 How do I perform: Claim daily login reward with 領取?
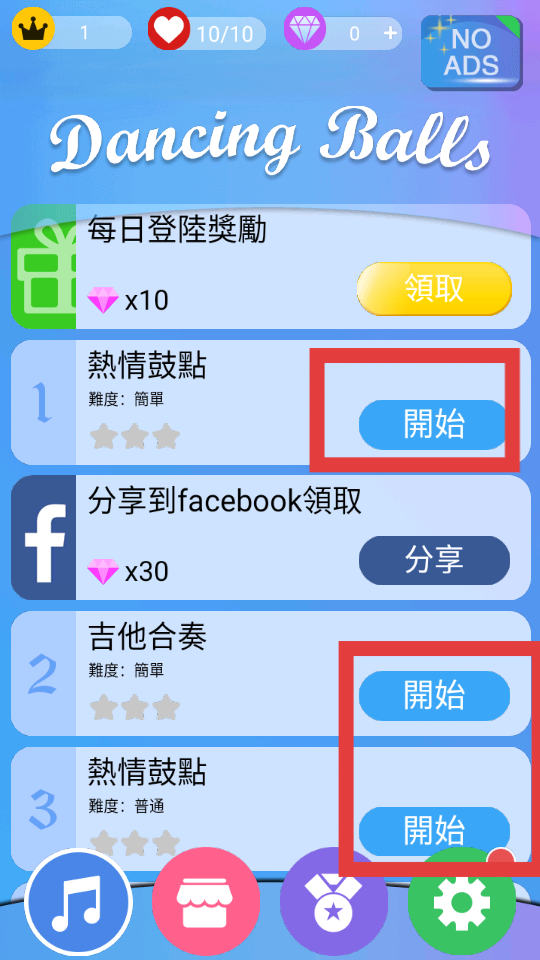(x=434, y=288)
